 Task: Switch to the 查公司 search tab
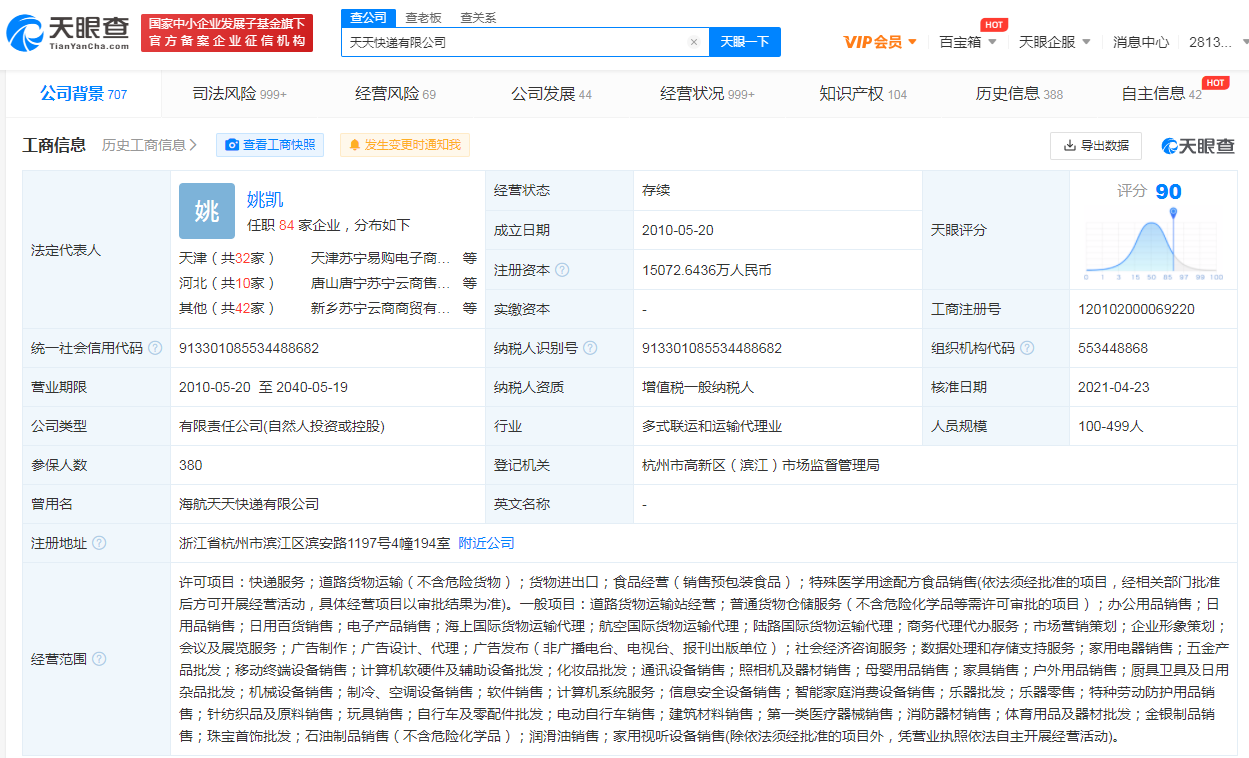pos(368,18)
